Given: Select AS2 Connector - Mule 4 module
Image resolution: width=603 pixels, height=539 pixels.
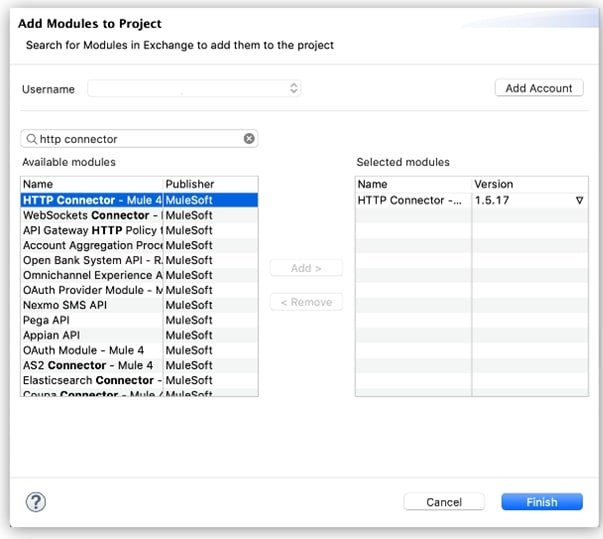Looking at the screenshot, I should [x=139, y=365].
